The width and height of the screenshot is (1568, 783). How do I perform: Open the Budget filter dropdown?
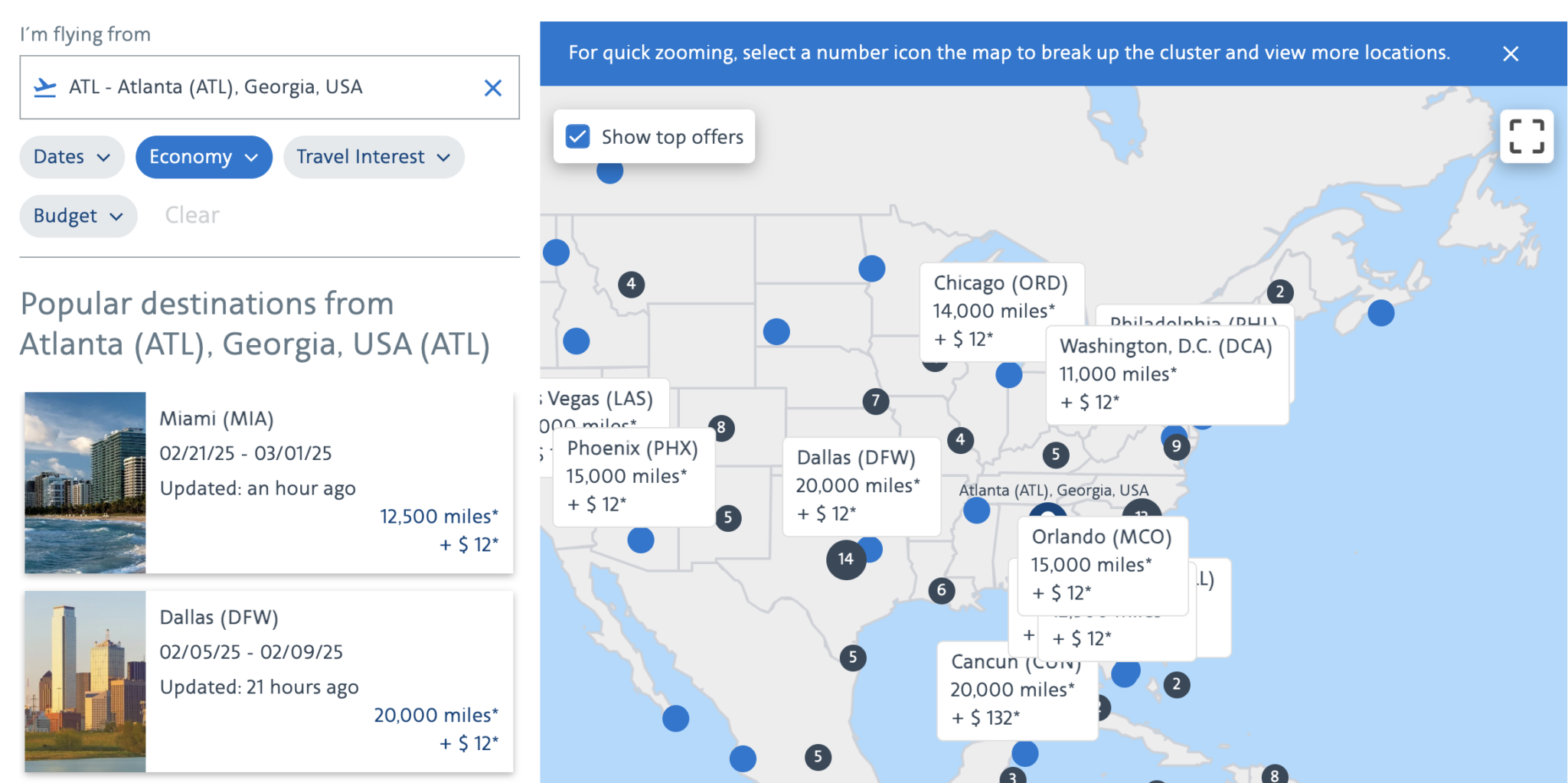77,216
